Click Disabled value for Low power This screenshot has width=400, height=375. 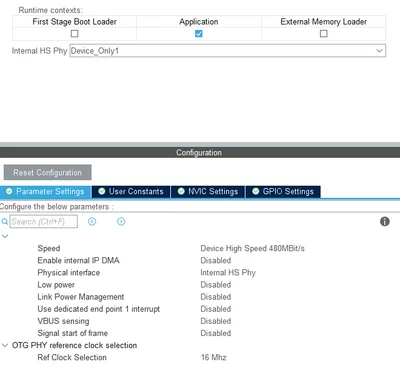tap(216, 285)
